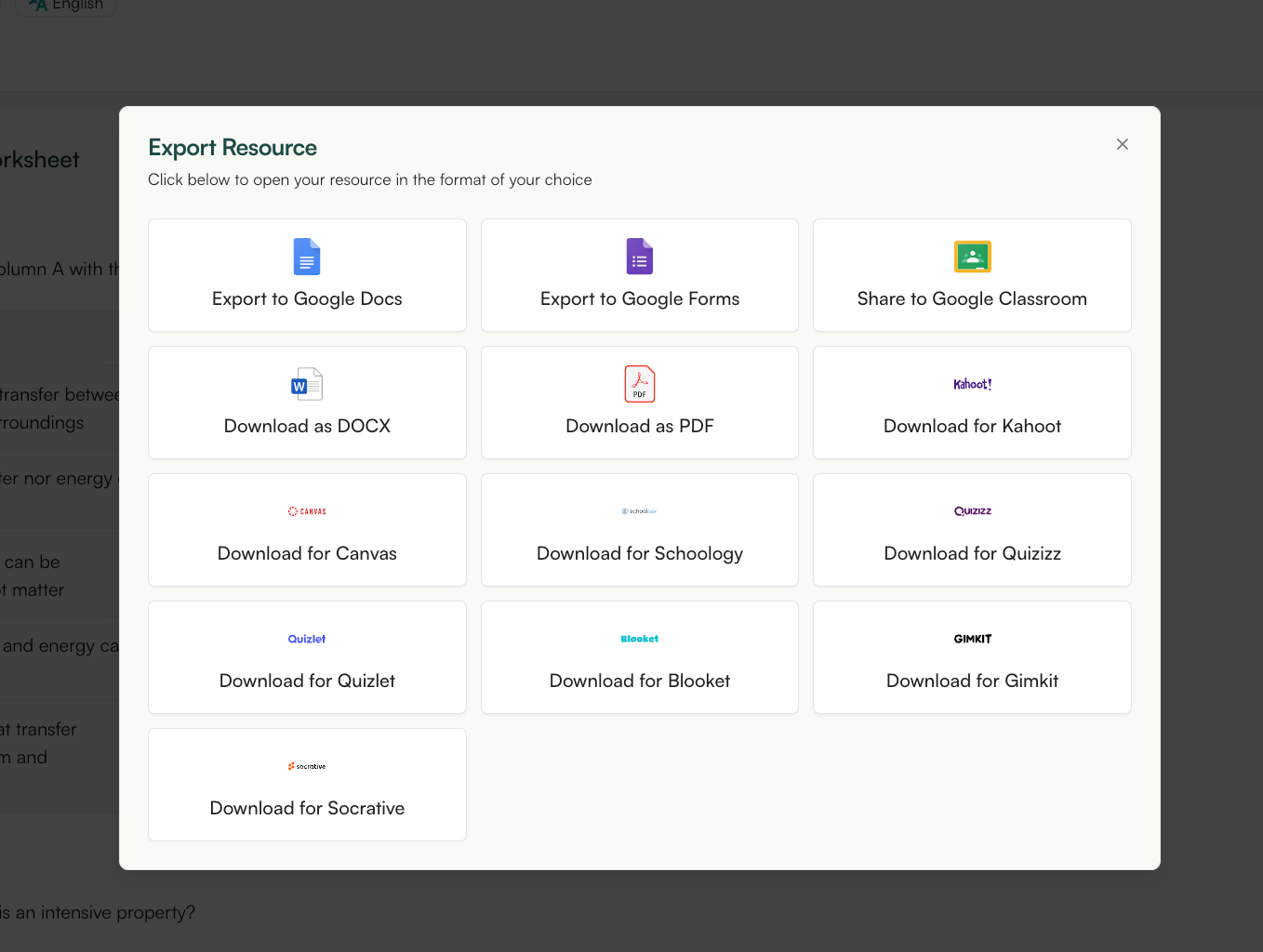Click the English language selector

point(63,5)
